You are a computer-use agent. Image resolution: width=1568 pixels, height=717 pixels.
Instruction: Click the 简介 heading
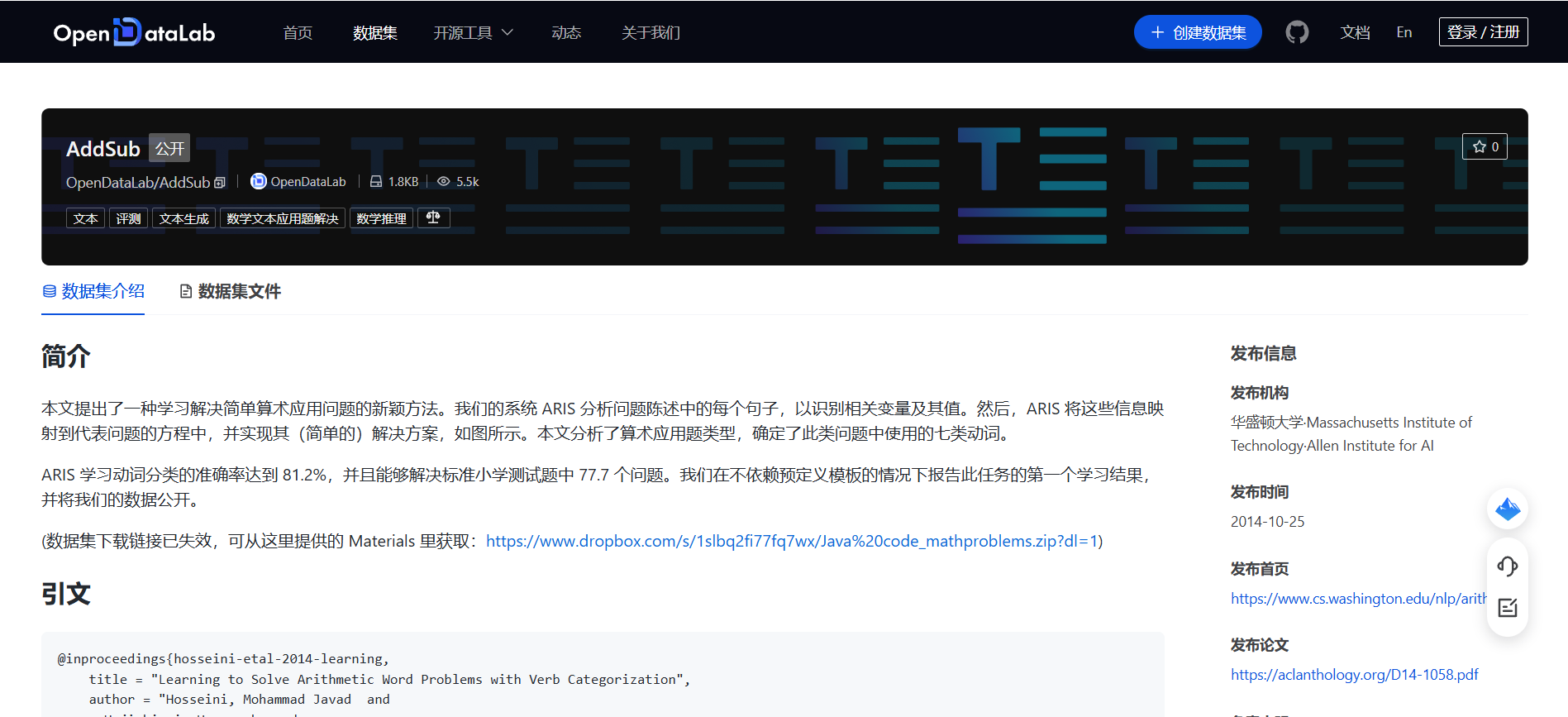[66, 356]
